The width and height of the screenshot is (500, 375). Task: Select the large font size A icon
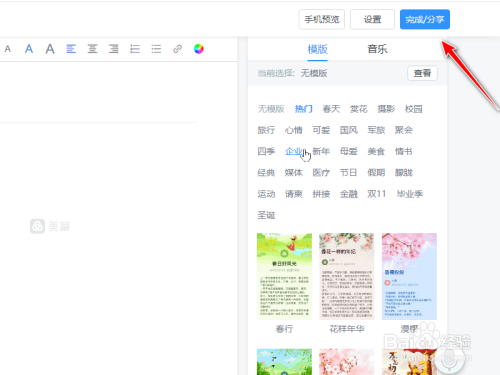50,49
